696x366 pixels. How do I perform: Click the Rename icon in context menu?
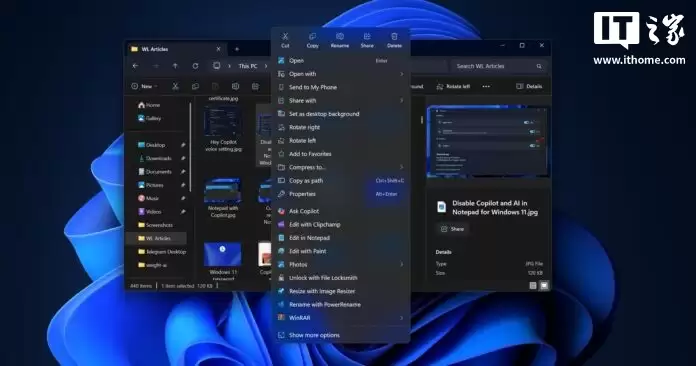pos(340,36)
